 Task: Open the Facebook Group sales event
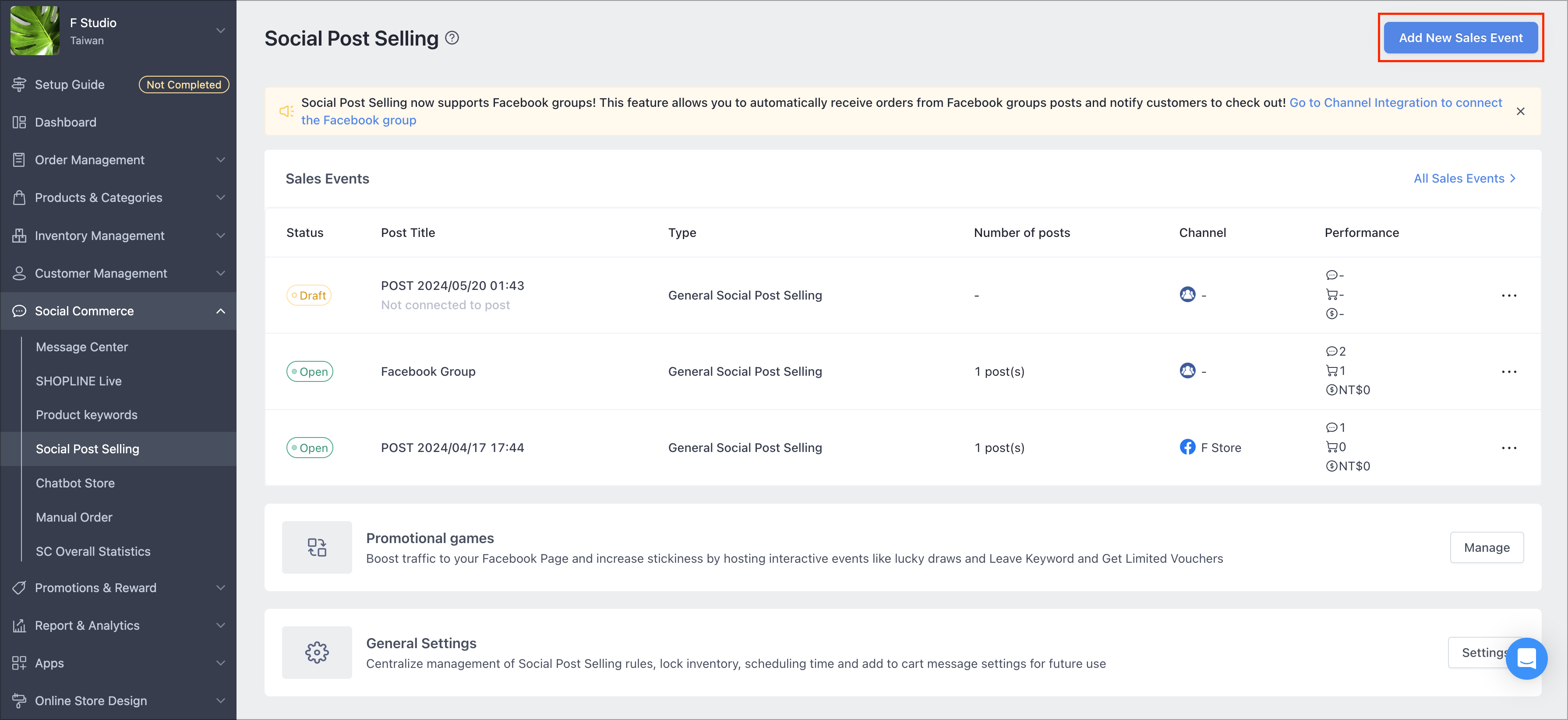(x=428, y=372)
